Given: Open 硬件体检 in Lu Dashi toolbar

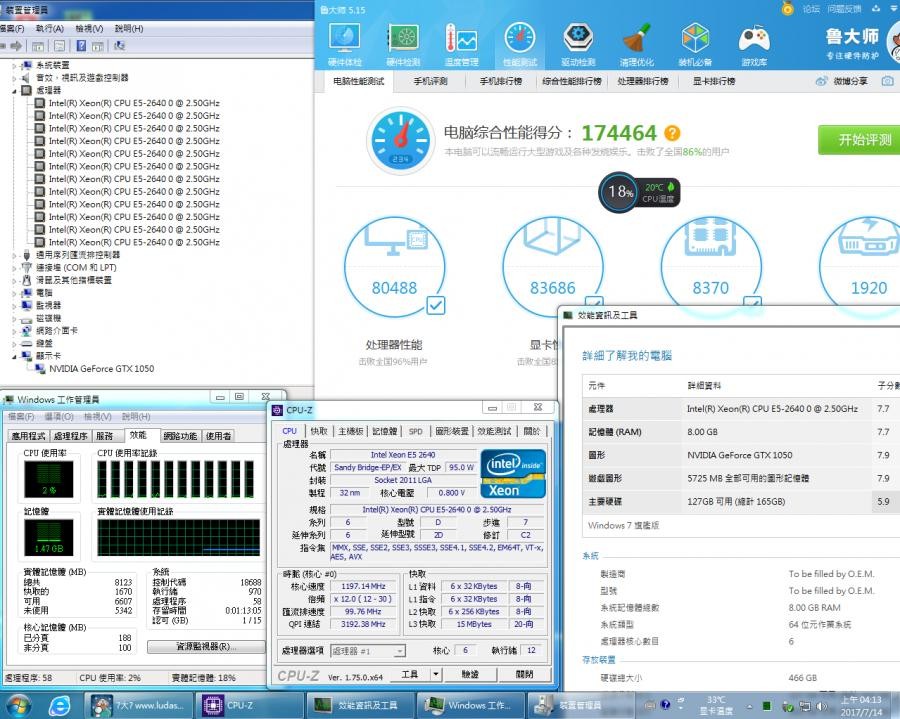Looking at the screenshot, I should 345,45.
